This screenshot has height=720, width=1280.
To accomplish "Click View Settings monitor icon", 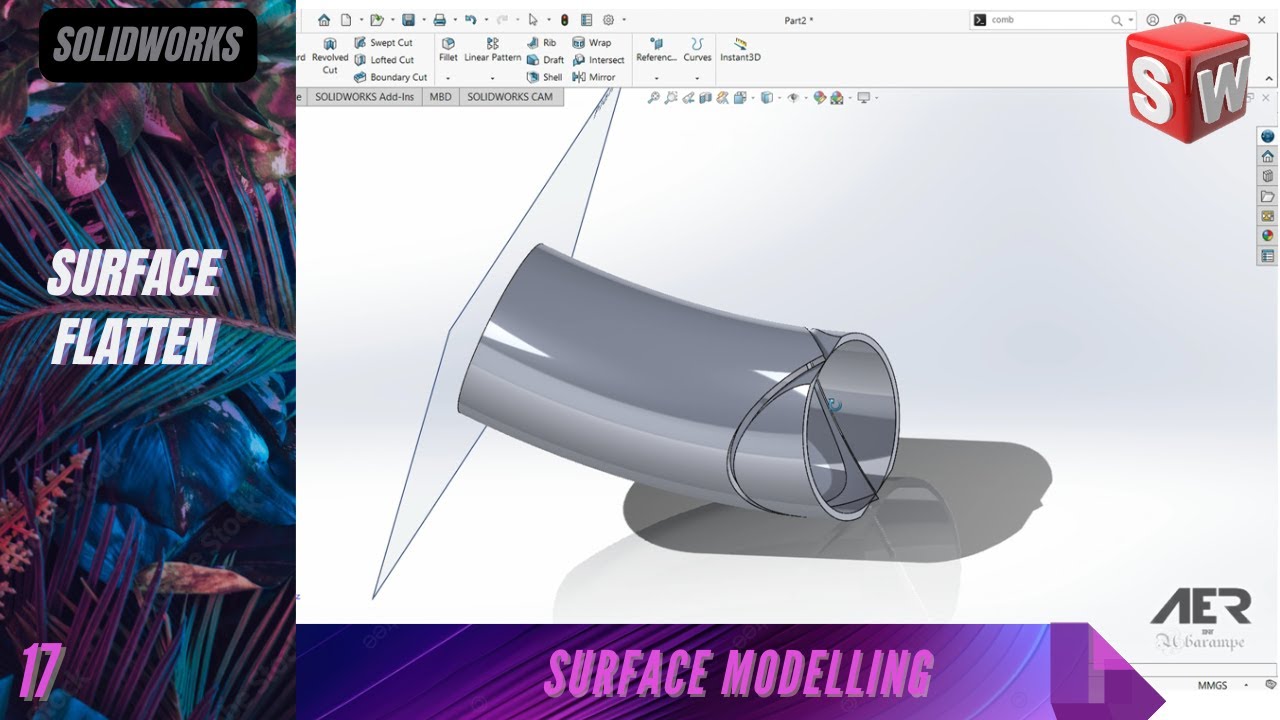I will pos(862,98).
